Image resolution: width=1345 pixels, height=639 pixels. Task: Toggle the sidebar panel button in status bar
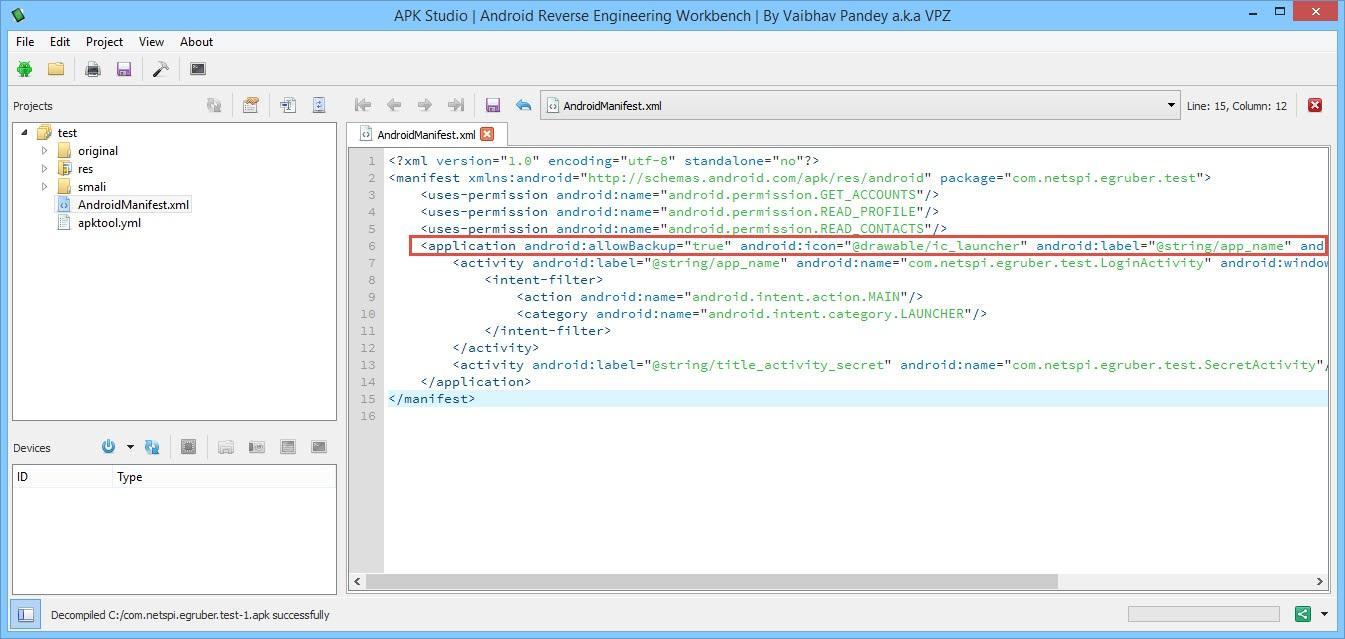point(26,614)
